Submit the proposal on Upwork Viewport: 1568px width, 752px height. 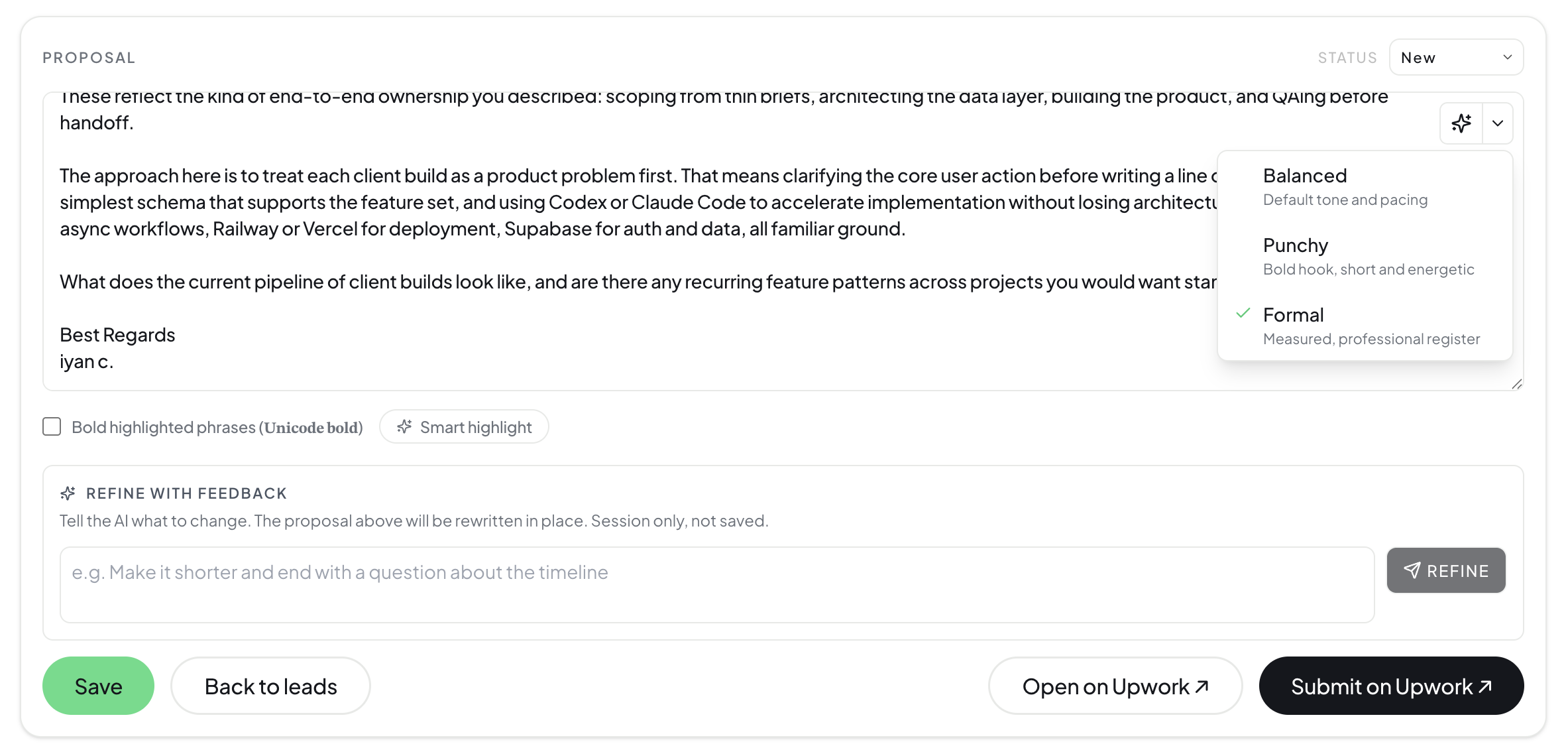(1391, 686)
